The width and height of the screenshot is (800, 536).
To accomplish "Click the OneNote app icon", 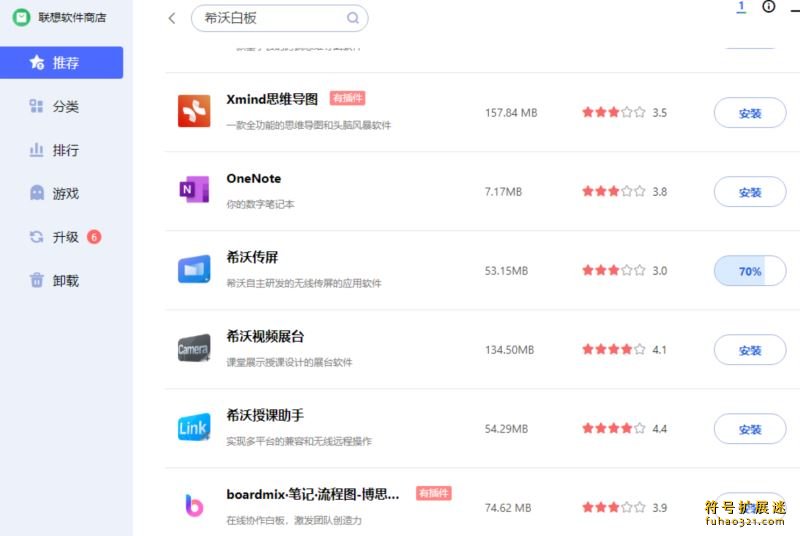I will click(x=194, y=190).
